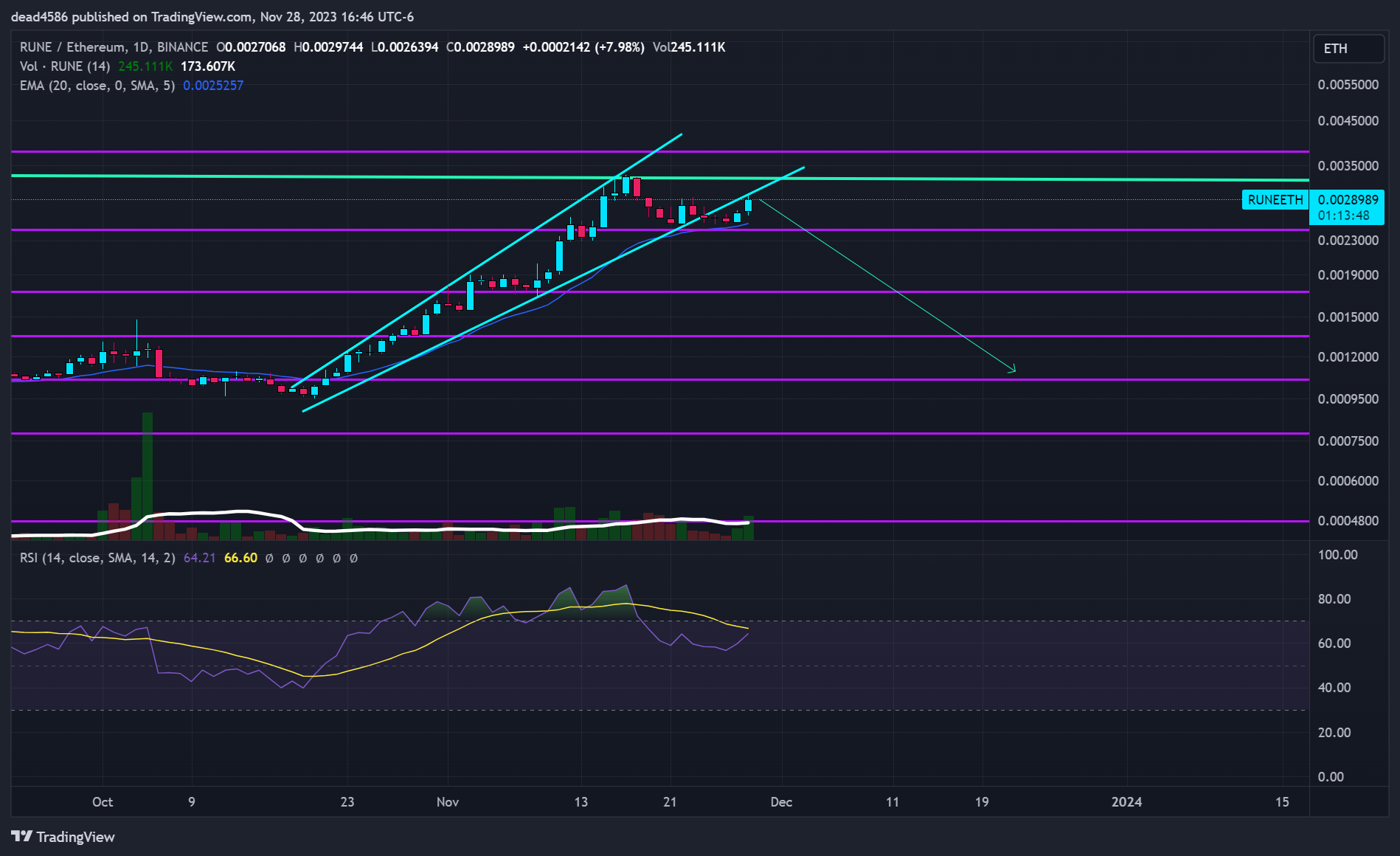
Task: Select the EMA (20, close, 0, SMA, 5) label
Action: pyautogui.click(x=97, y=86)
